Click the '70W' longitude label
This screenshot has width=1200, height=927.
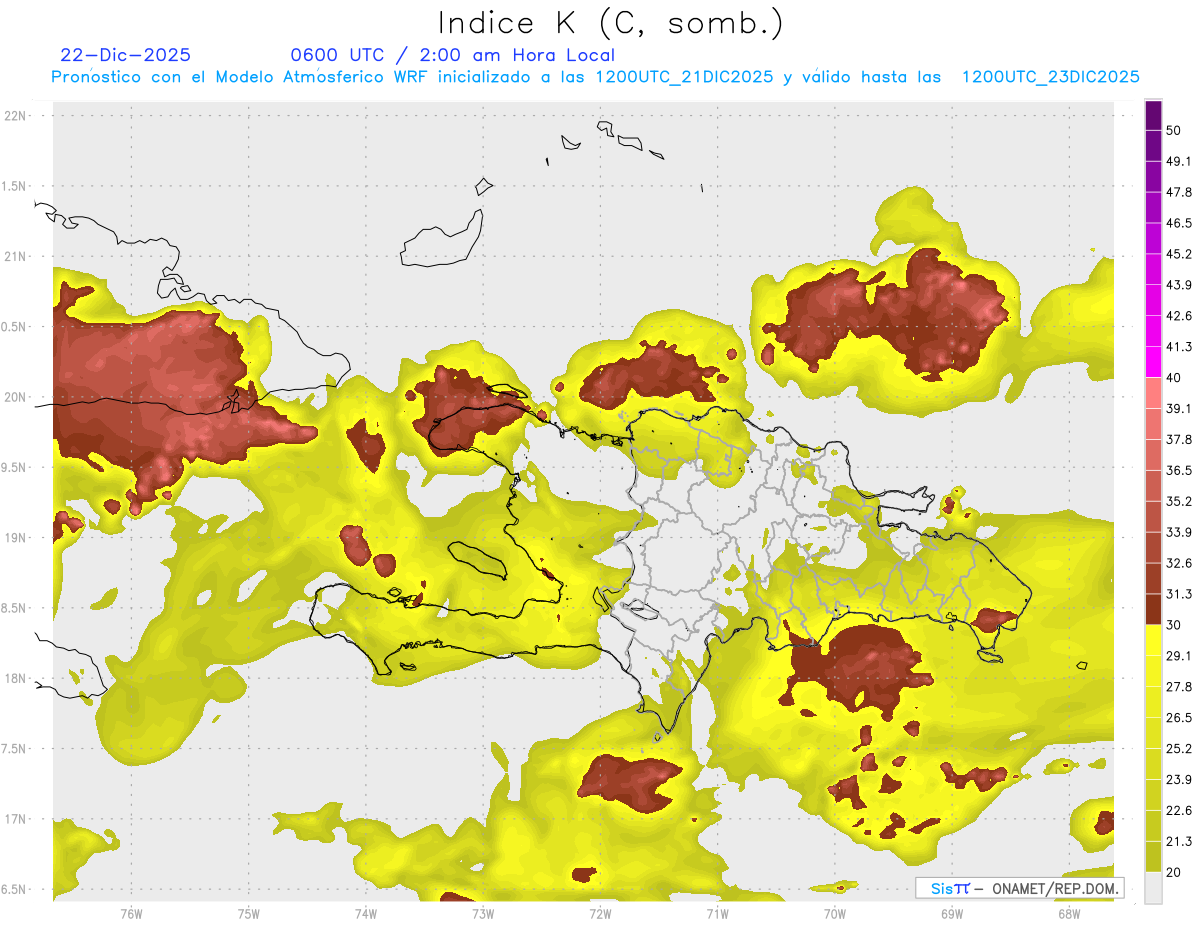(x=835, y=914)
